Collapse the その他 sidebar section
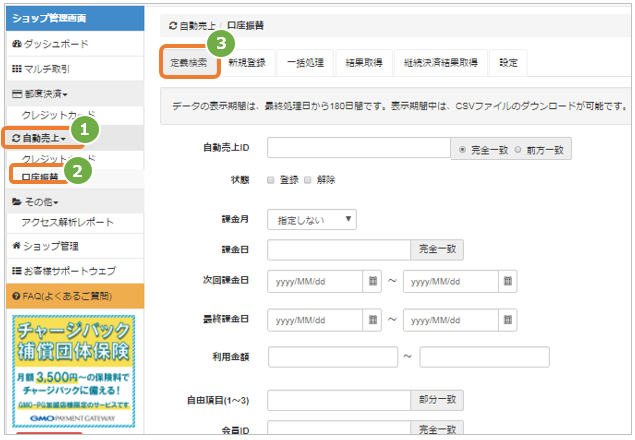Viewport: 635px width, 440px height. point(75,202)
